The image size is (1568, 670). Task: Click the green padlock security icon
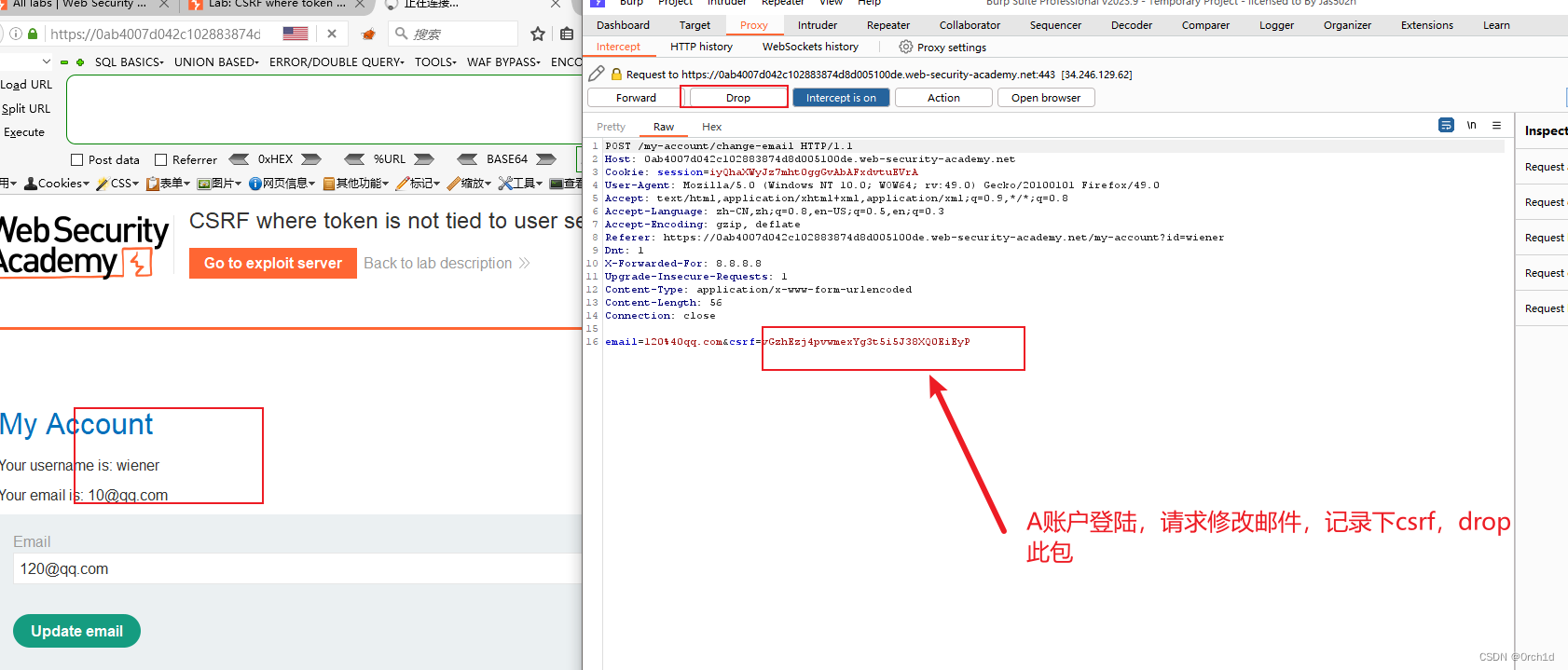[x=33, y=34]
